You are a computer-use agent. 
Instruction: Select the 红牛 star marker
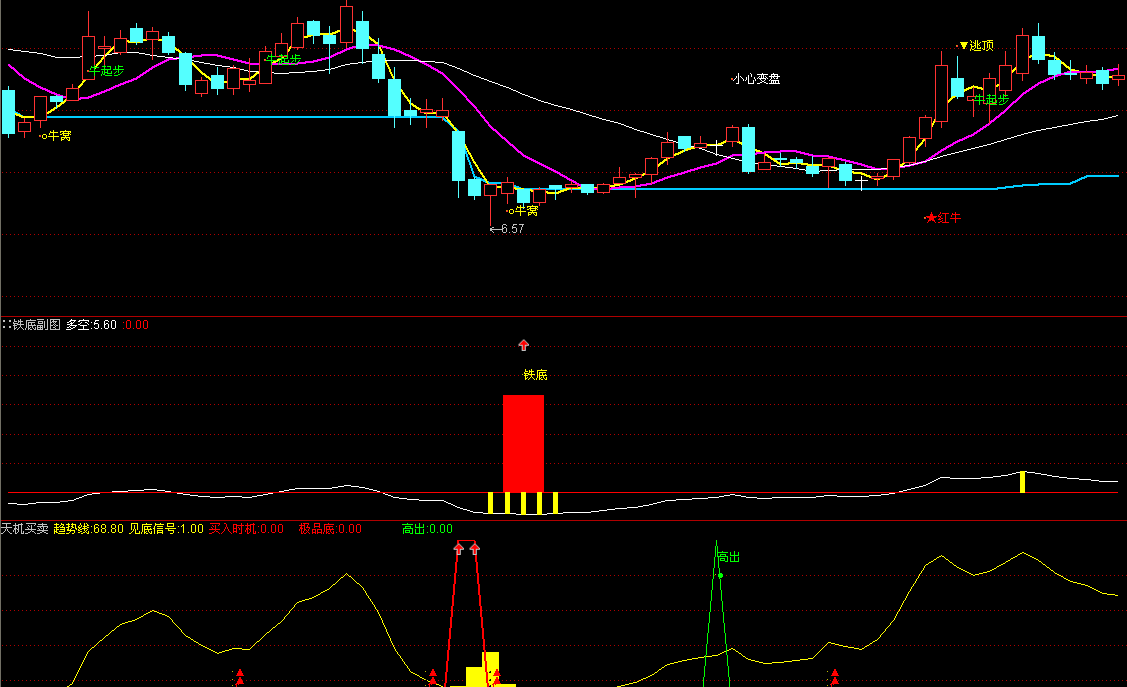click(943, 218)
